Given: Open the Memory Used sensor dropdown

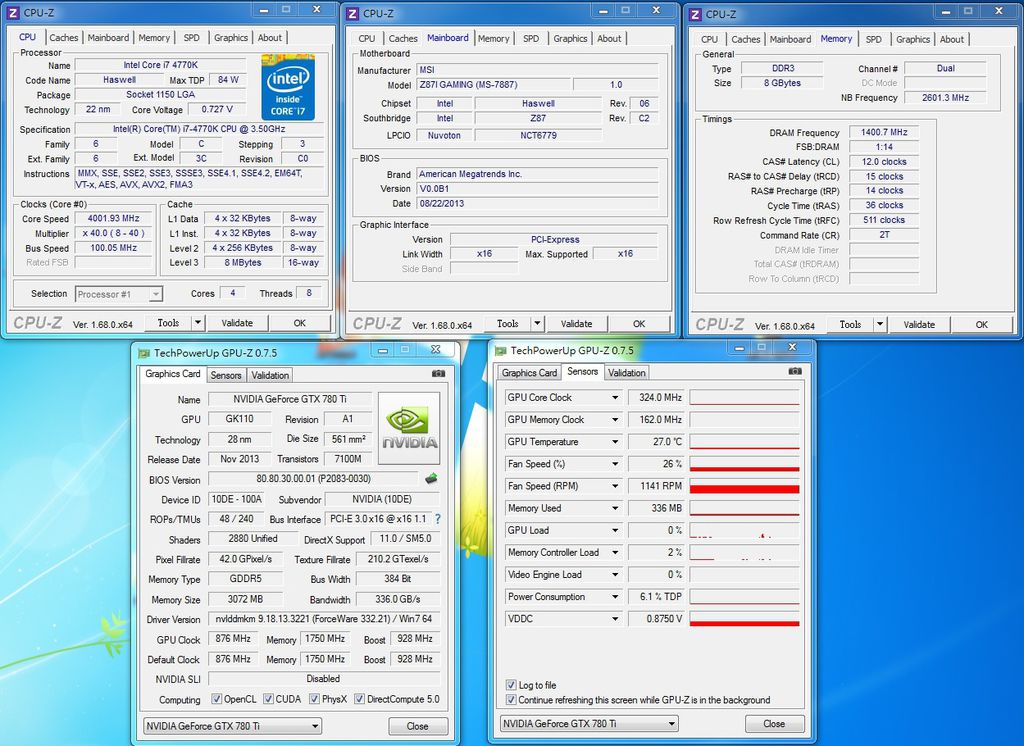Looking at the screenshot, I should point(615,508).
